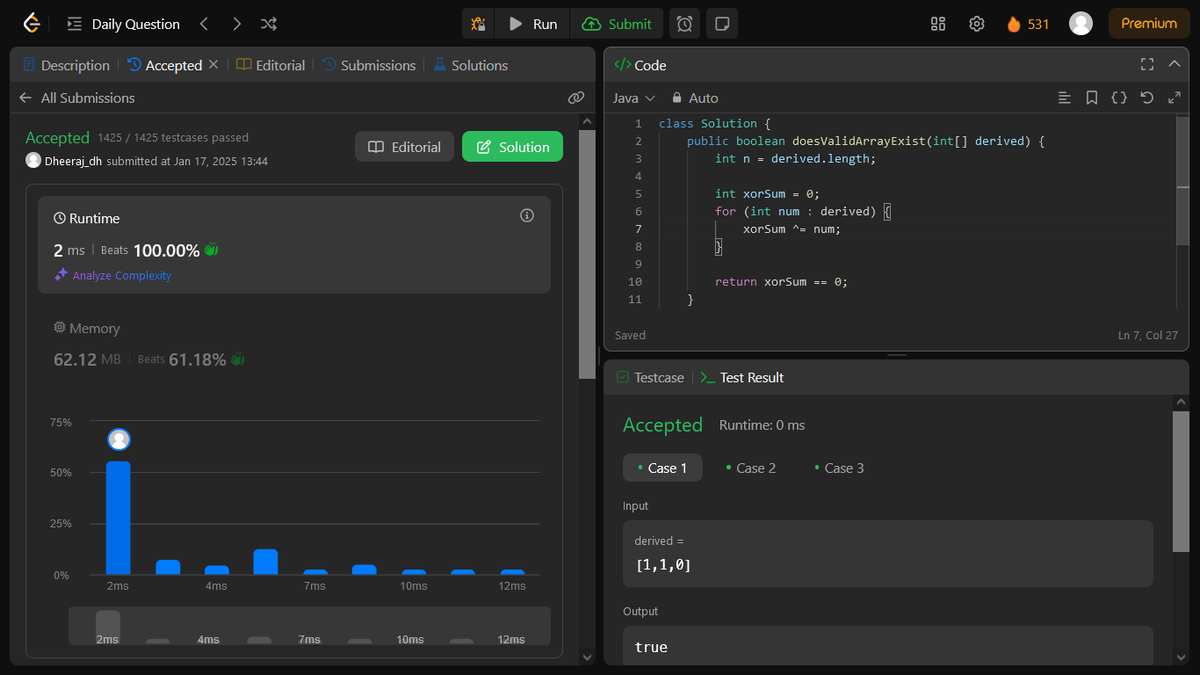
Task: Click line 7 xorSum code
Action: point(792,229)
